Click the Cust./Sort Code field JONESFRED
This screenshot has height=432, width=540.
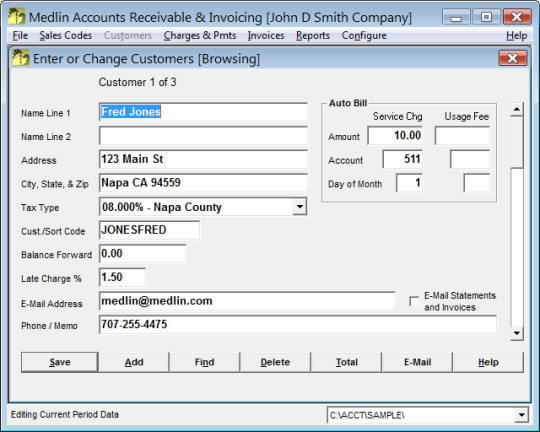(x=149, y=230)
